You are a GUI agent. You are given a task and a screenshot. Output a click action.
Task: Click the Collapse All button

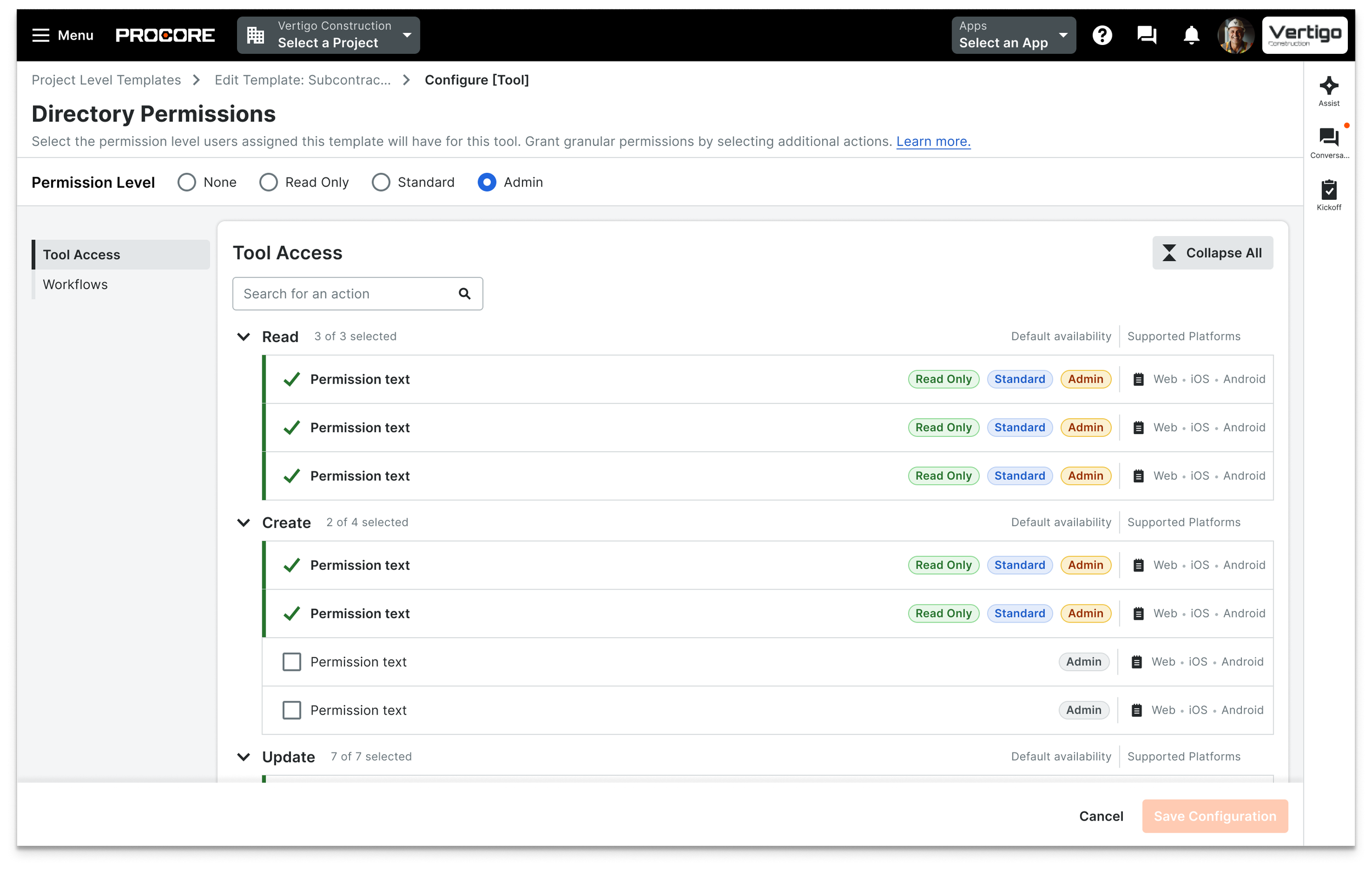[x=1212, y=253]
